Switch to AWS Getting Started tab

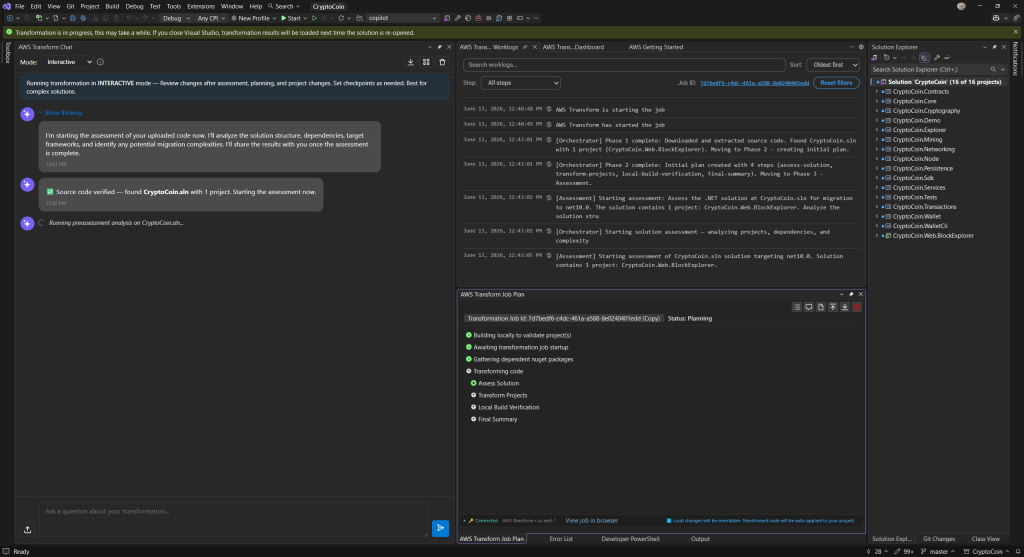656,47
